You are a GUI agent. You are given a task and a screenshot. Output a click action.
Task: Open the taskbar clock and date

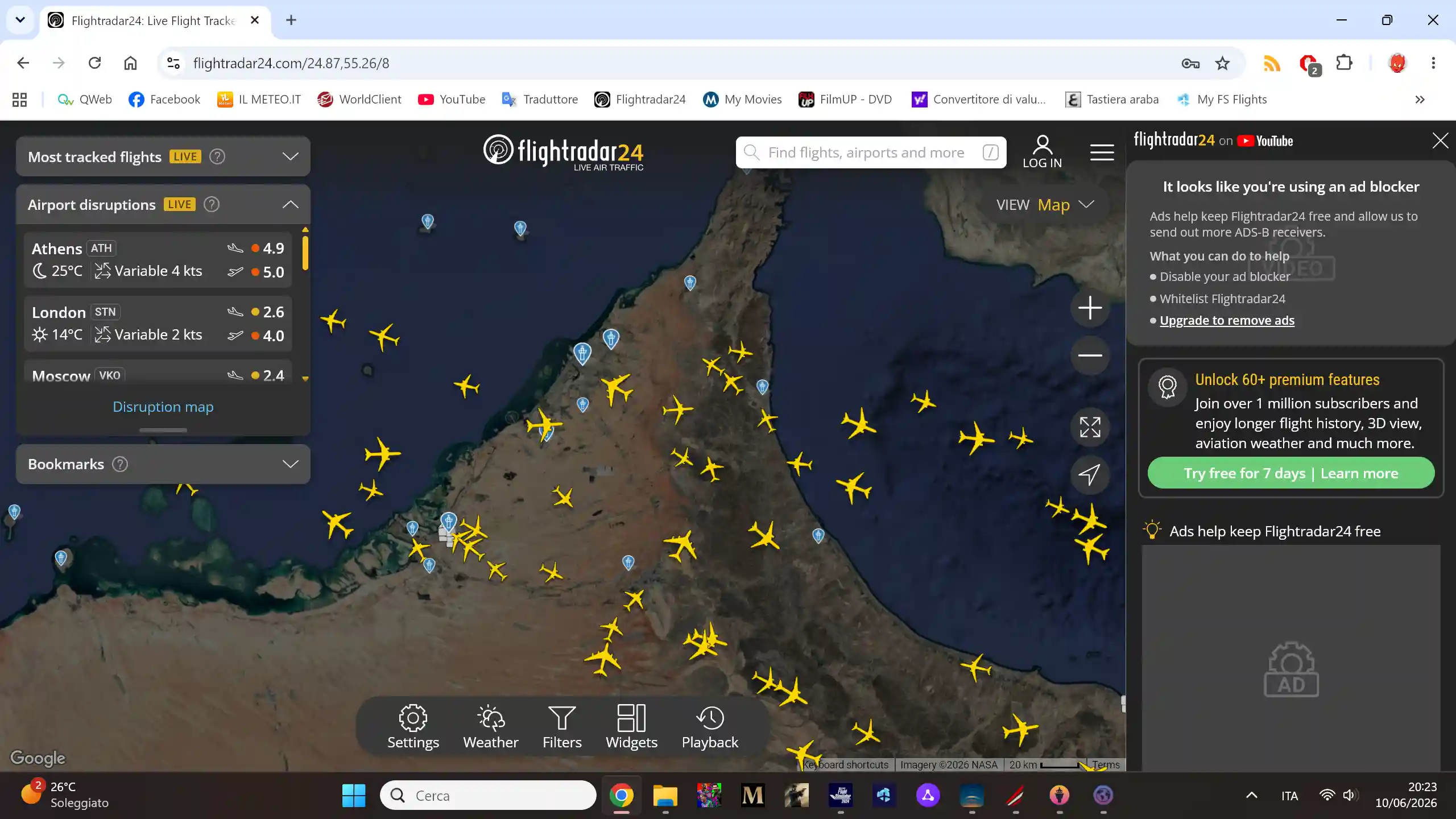[x=1406, y=795]
